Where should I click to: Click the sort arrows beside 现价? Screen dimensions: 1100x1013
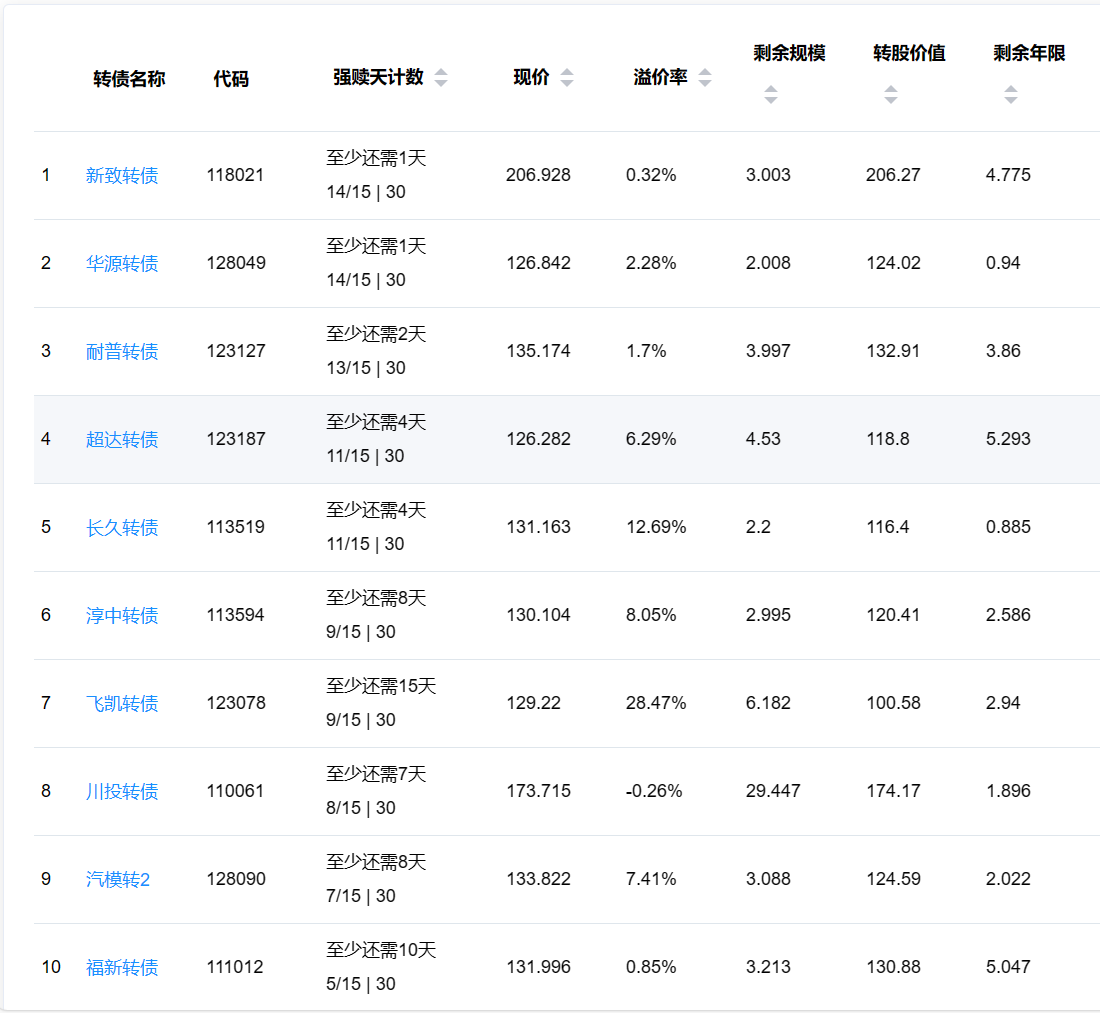(567, 78)
